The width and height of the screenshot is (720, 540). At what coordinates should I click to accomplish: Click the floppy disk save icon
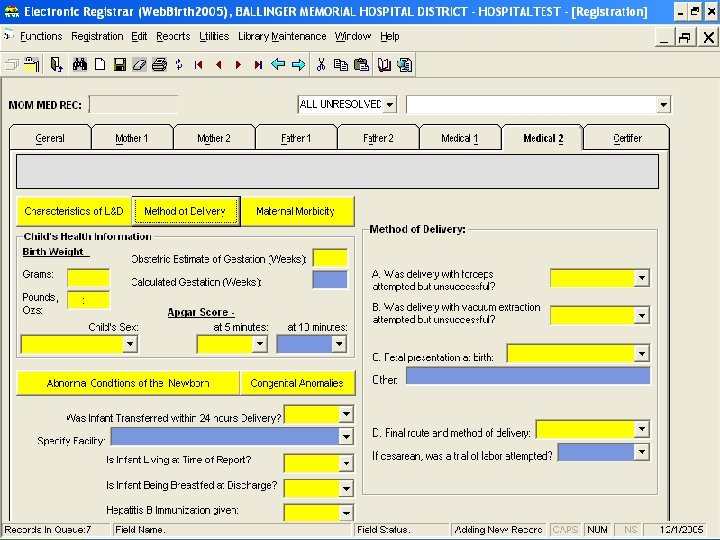pos(119,64)
